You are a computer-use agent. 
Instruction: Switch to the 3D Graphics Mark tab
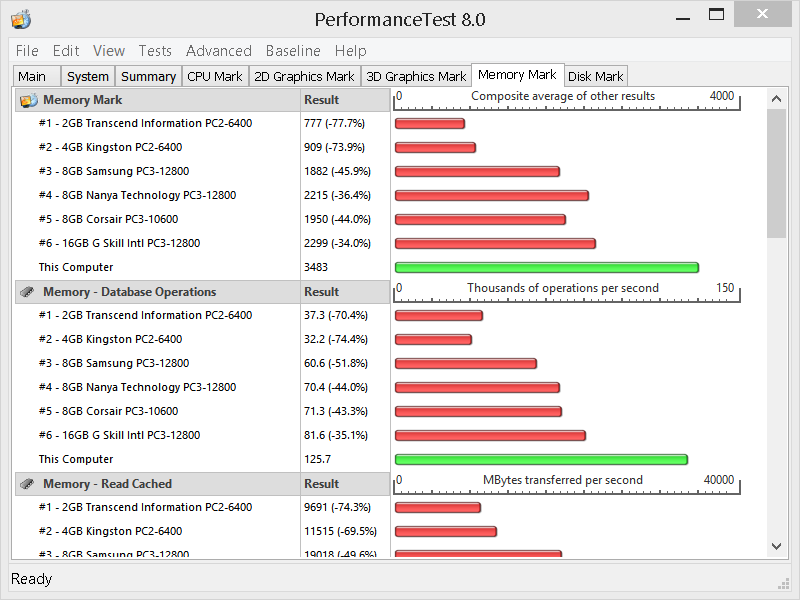click(416, 76)
